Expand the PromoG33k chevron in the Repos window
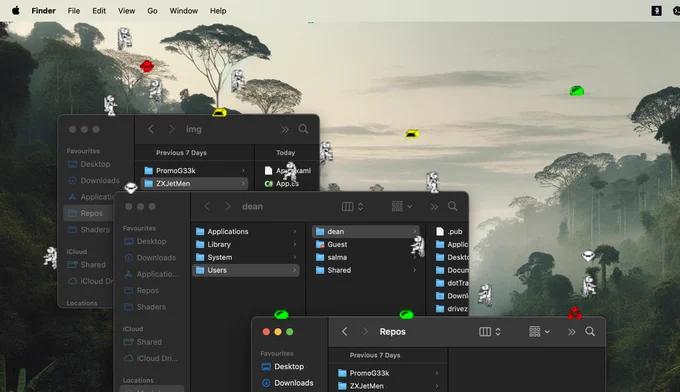Viewport: 680px width, 392px height. (x=437, y=373)
